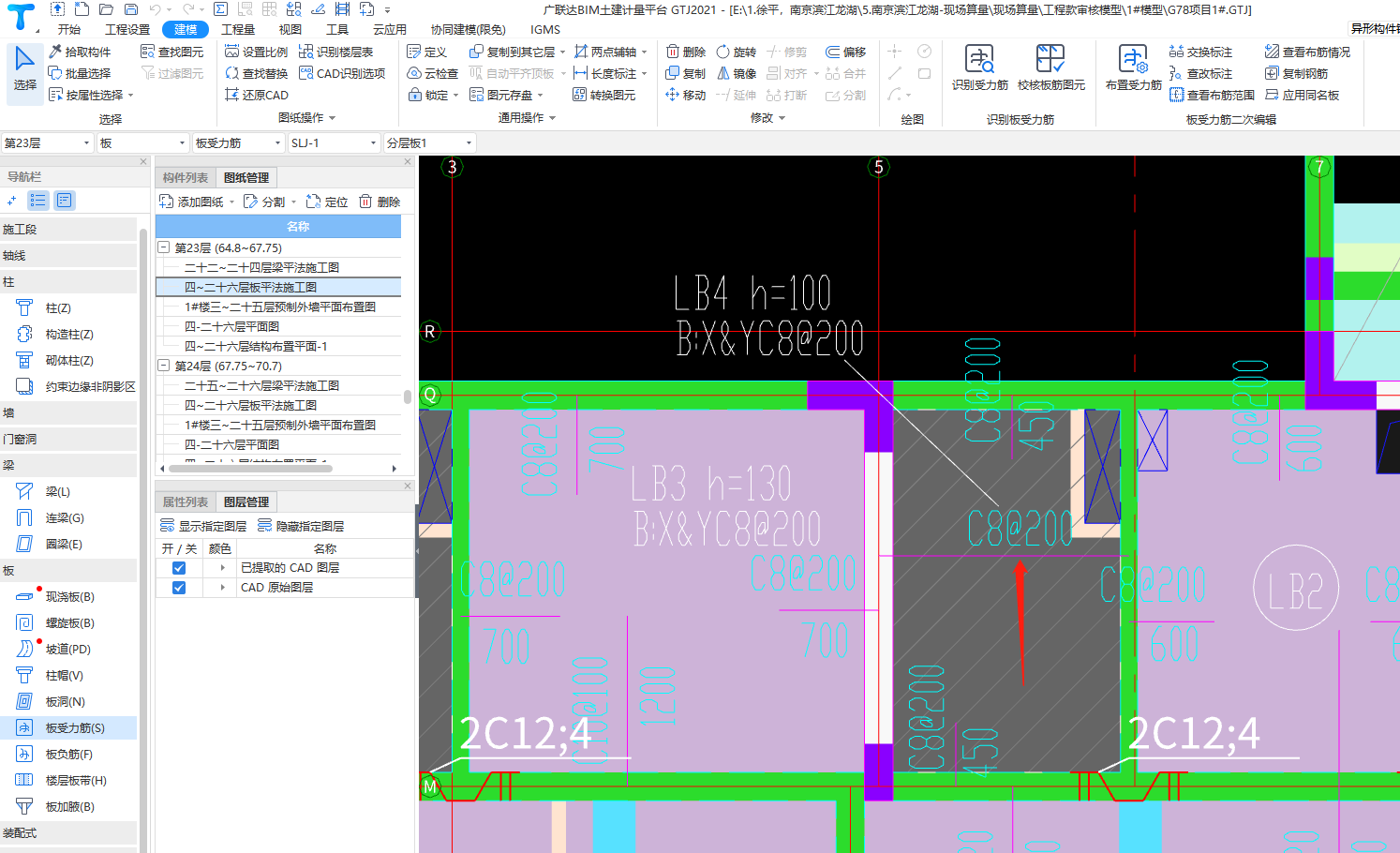Select 板负筋(F) in navigation

69,754
